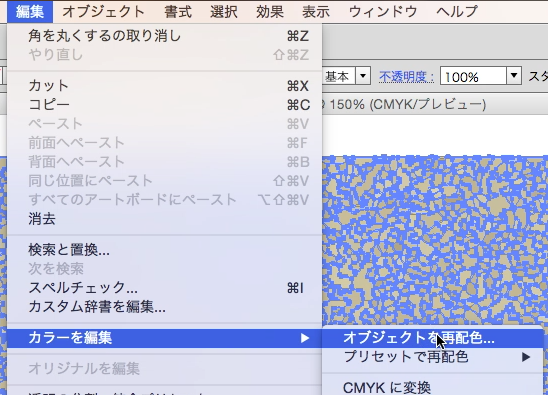Choose コピー from the edit menu
Image resolution: width=548 pixels, height=395 pixels.
164,105
